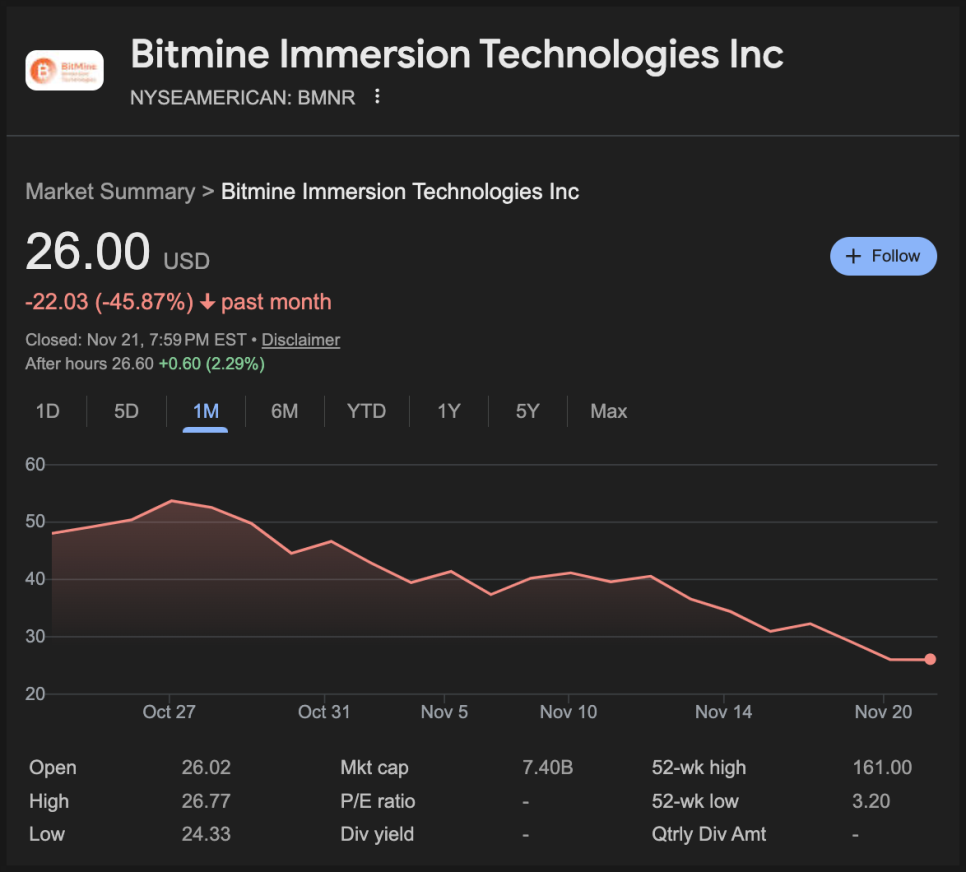Click the Mkt cap value 7.40B
This screenshot has height=872, width=966.
click(x=547, y=768)
